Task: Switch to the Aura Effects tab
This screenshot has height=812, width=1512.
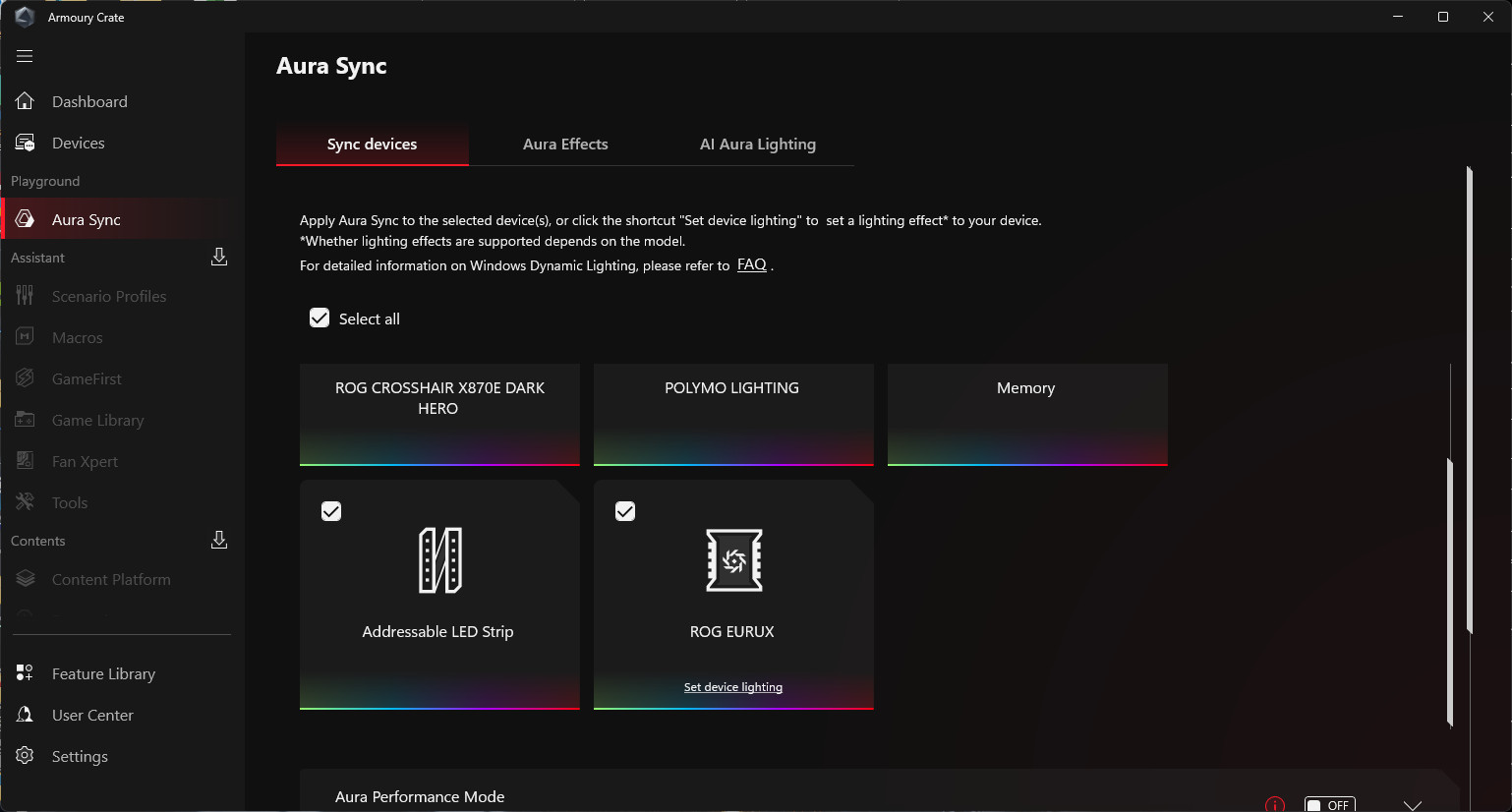Action: (x=565, y=145)
